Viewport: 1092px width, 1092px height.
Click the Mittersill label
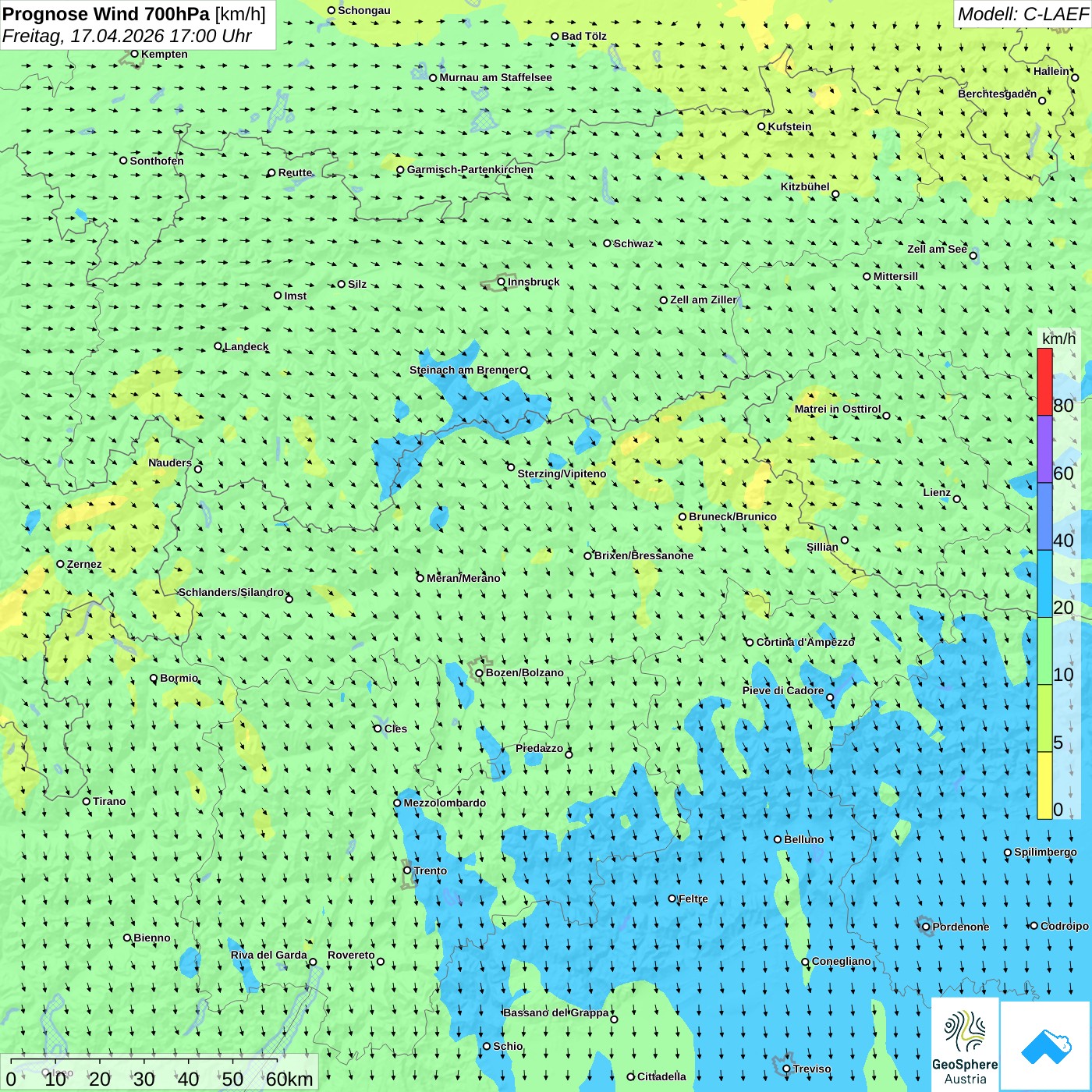tap(895, 276)
